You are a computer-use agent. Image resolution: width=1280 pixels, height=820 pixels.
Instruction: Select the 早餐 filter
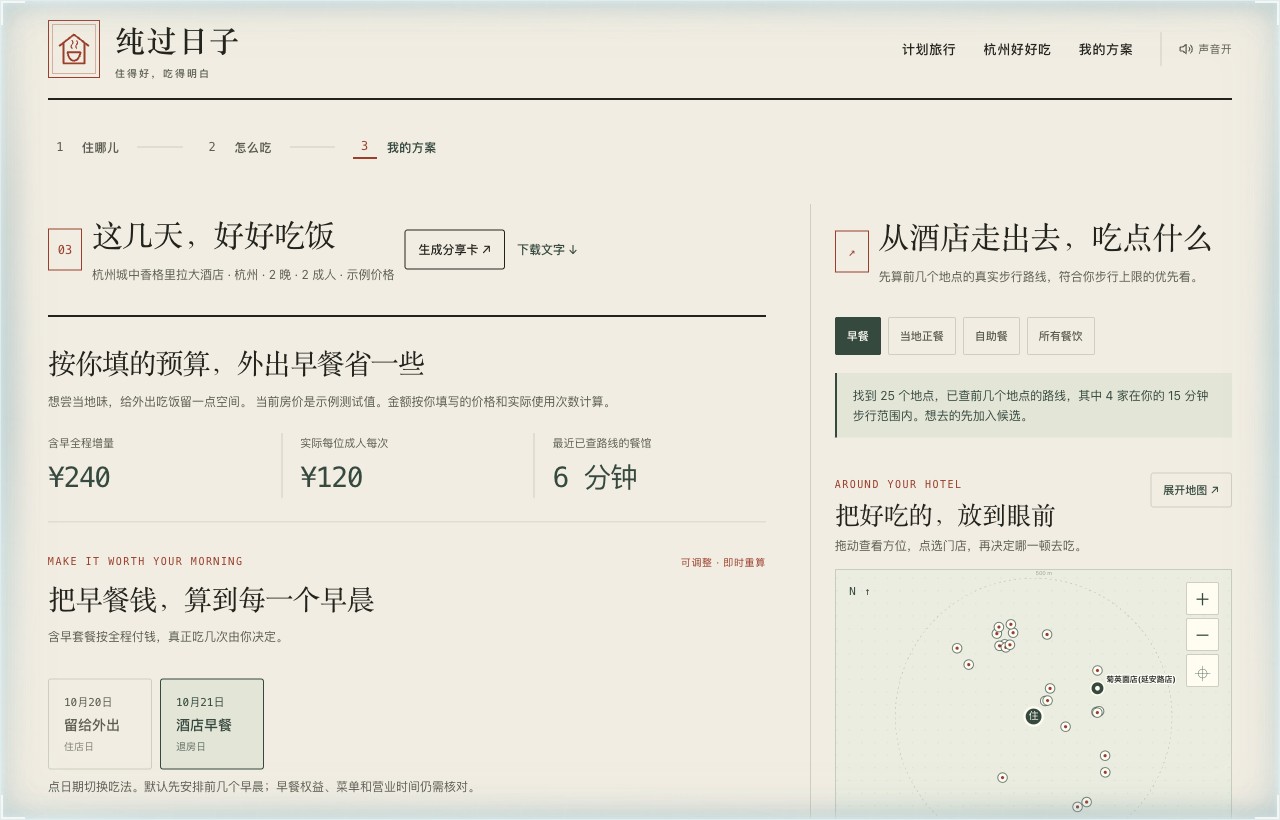[x=858, y=336]
